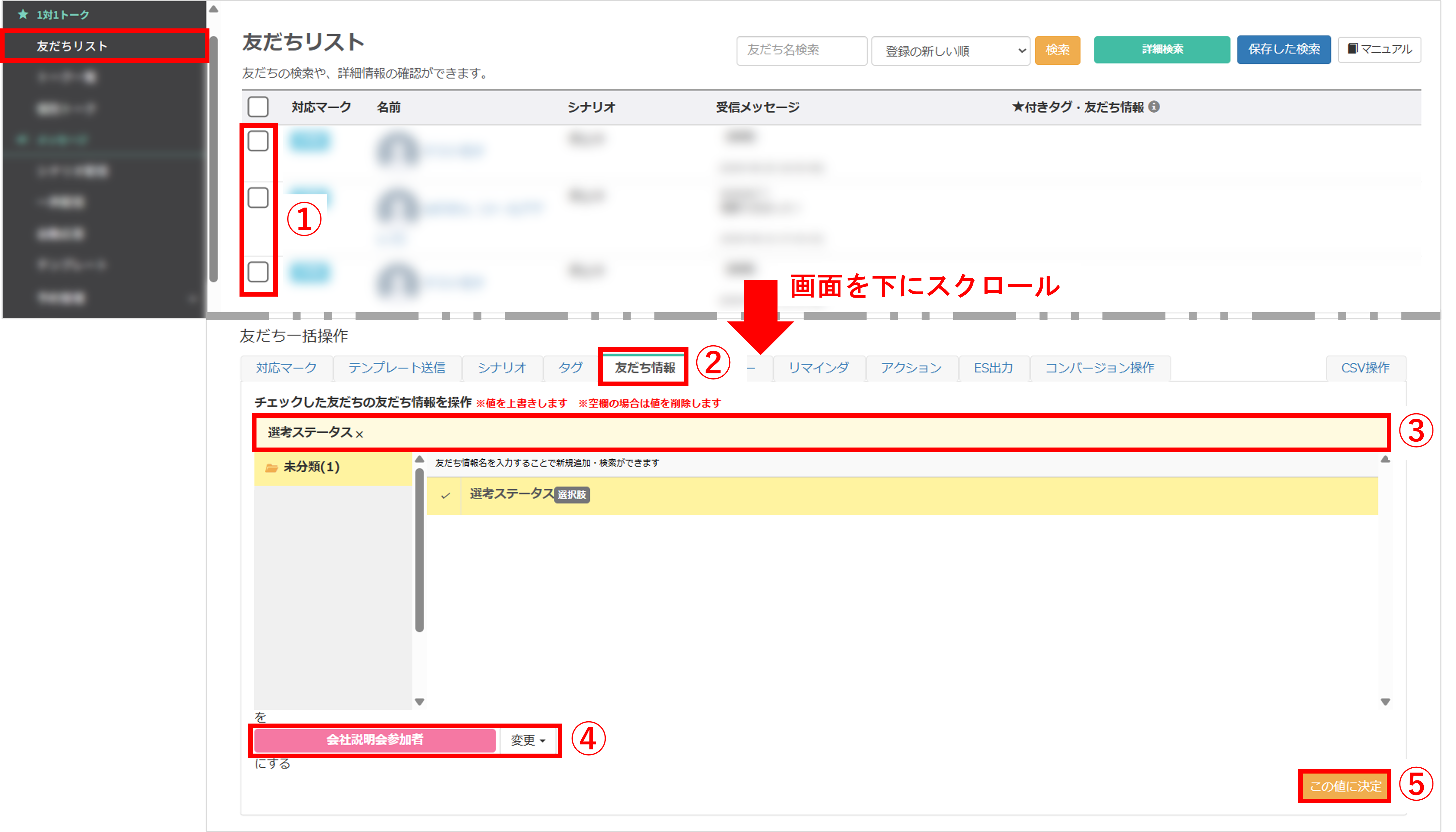Screen dimensions: 1456x832
Task: Remove 選考ステータス using the × mark
Action: point(359,434)
